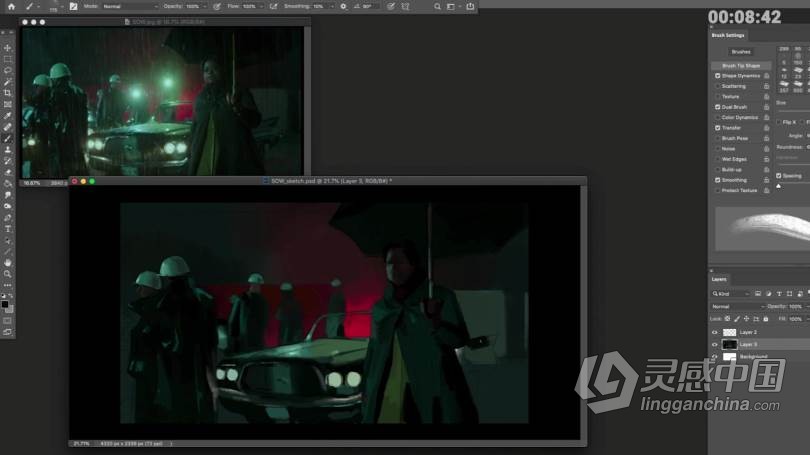Toggle the Dual Brush checkbox
Viewport: 810px width, 455px height.
718,107
